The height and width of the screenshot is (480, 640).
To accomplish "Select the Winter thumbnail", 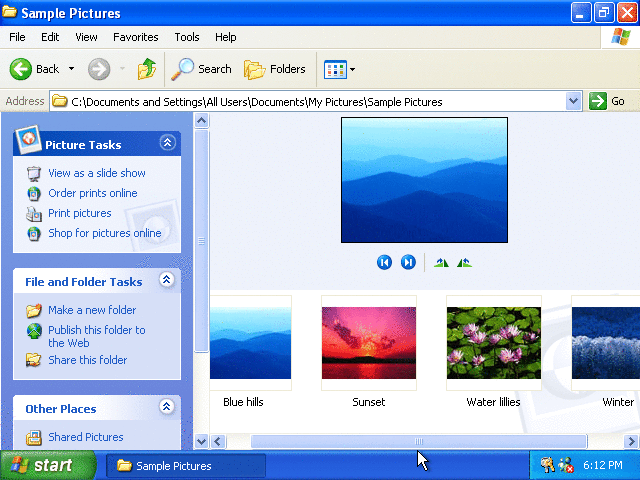I will click(606, 343).
